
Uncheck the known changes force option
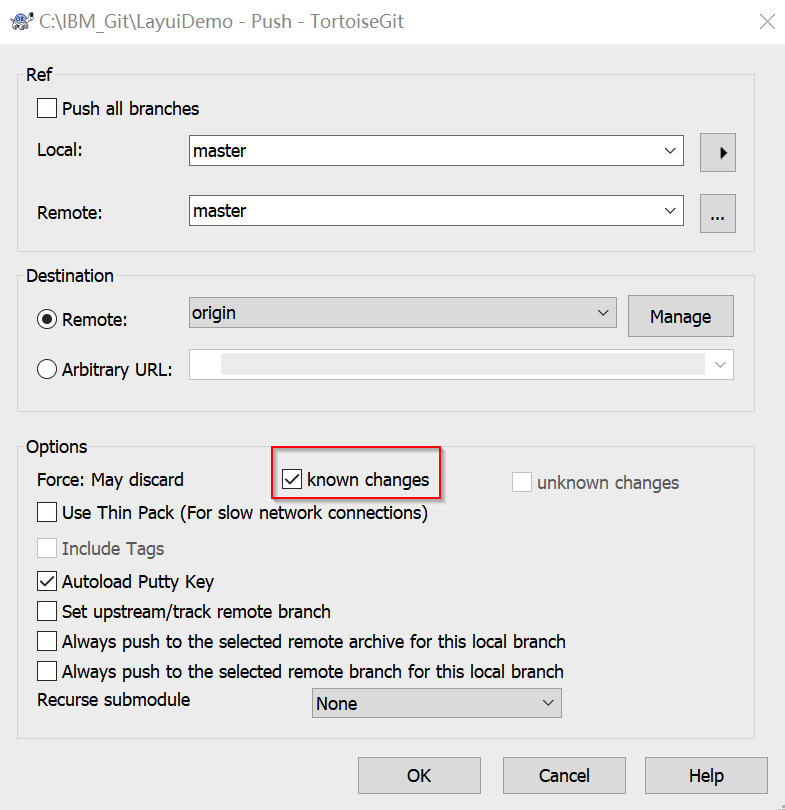292,480
